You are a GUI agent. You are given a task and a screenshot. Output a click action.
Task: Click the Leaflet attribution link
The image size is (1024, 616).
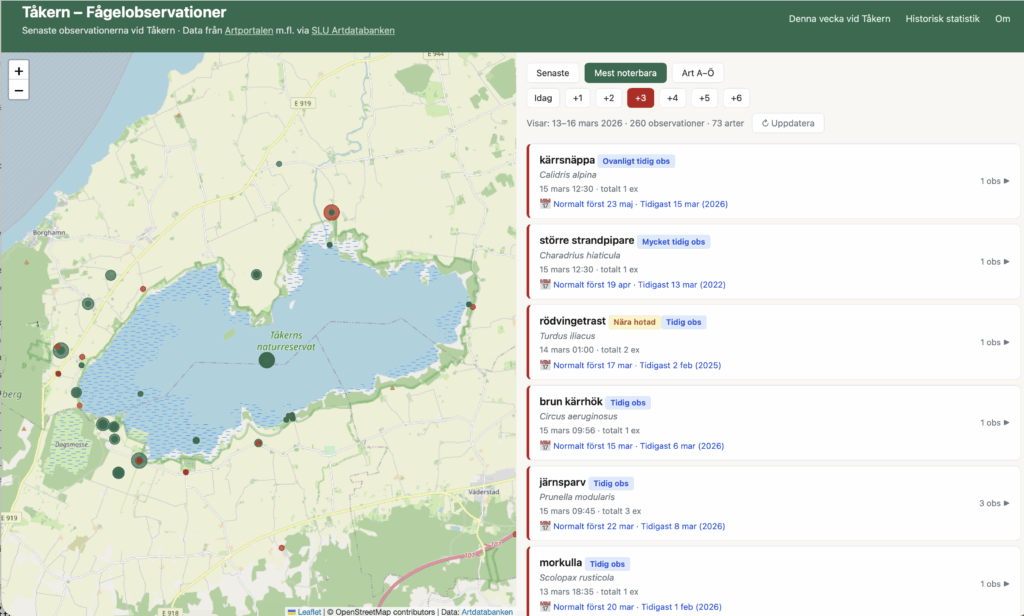[x=309, y=611]
